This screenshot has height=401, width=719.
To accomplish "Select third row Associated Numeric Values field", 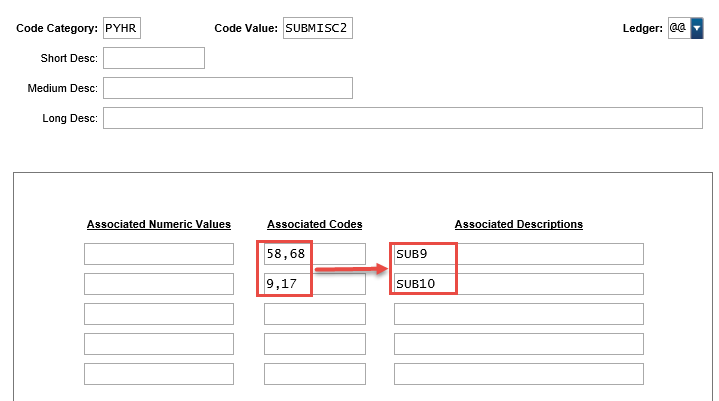I will 158,314.
